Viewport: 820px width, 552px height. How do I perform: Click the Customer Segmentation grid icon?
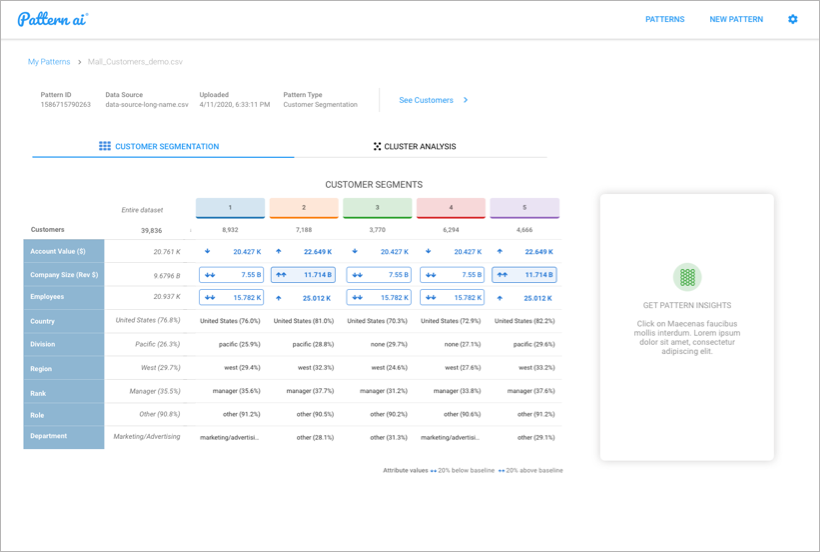click(105, 146)
